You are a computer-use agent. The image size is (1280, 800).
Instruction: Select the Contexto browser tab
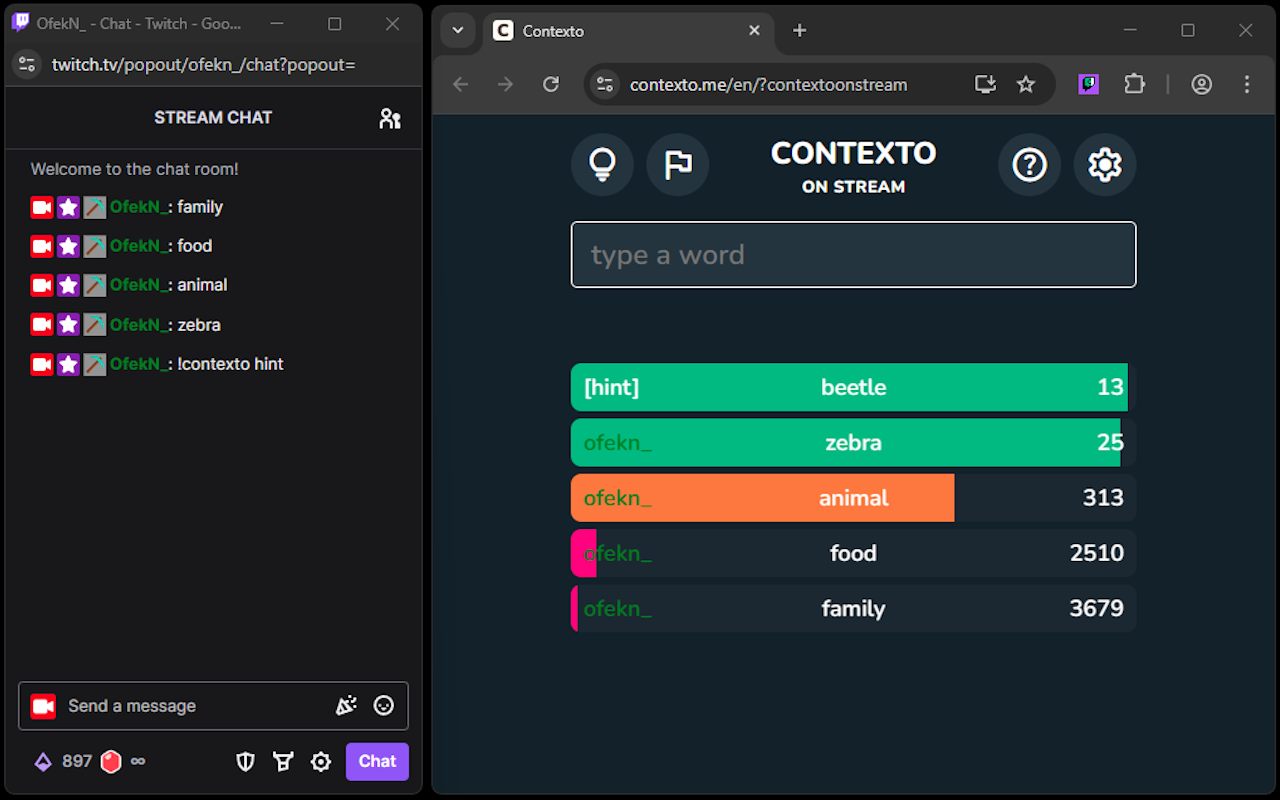tap(628, 31)
